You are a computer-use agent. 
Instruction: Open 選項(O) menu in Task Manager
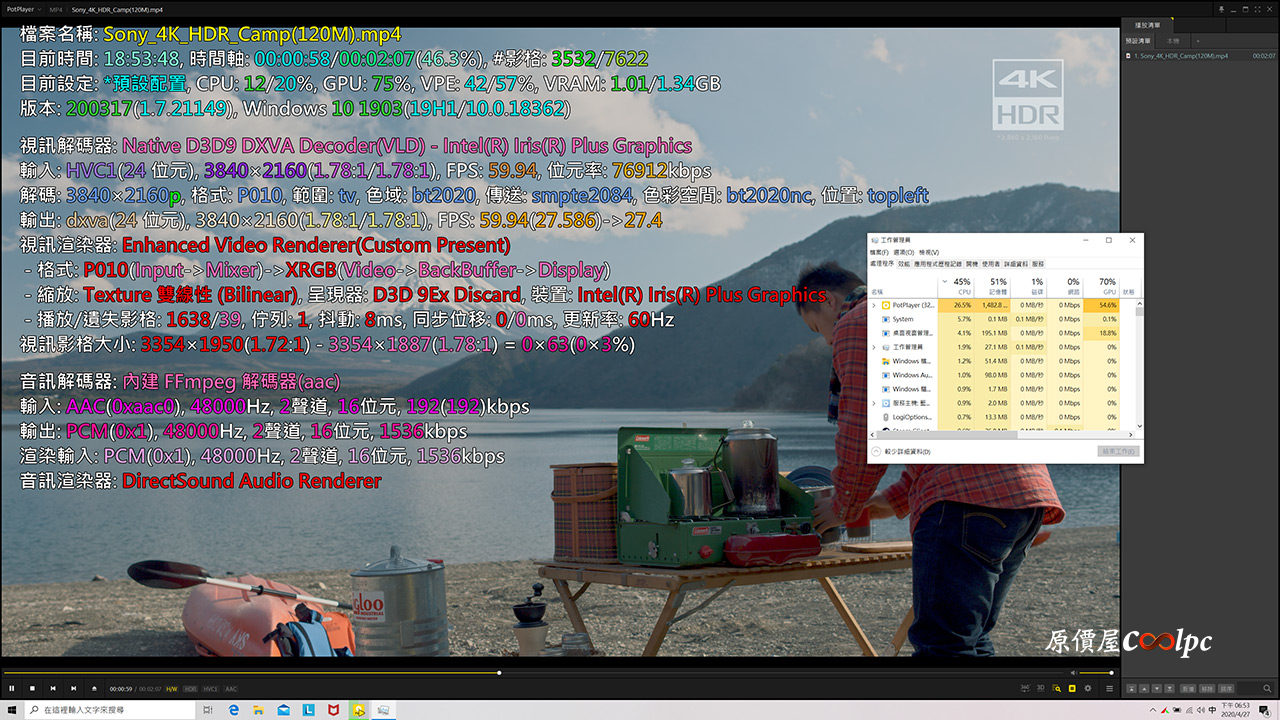(904, 252)
